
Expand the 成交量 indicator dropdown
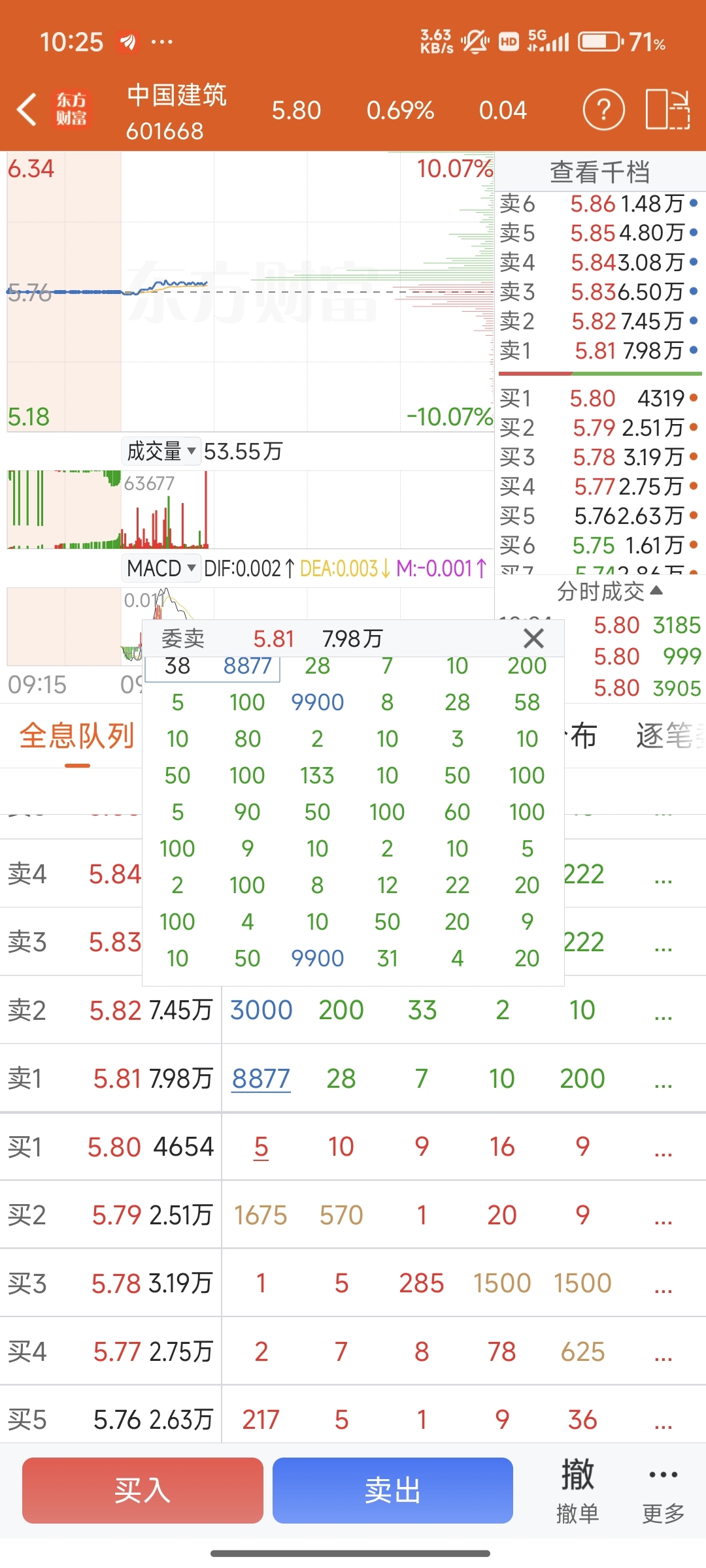161,451
